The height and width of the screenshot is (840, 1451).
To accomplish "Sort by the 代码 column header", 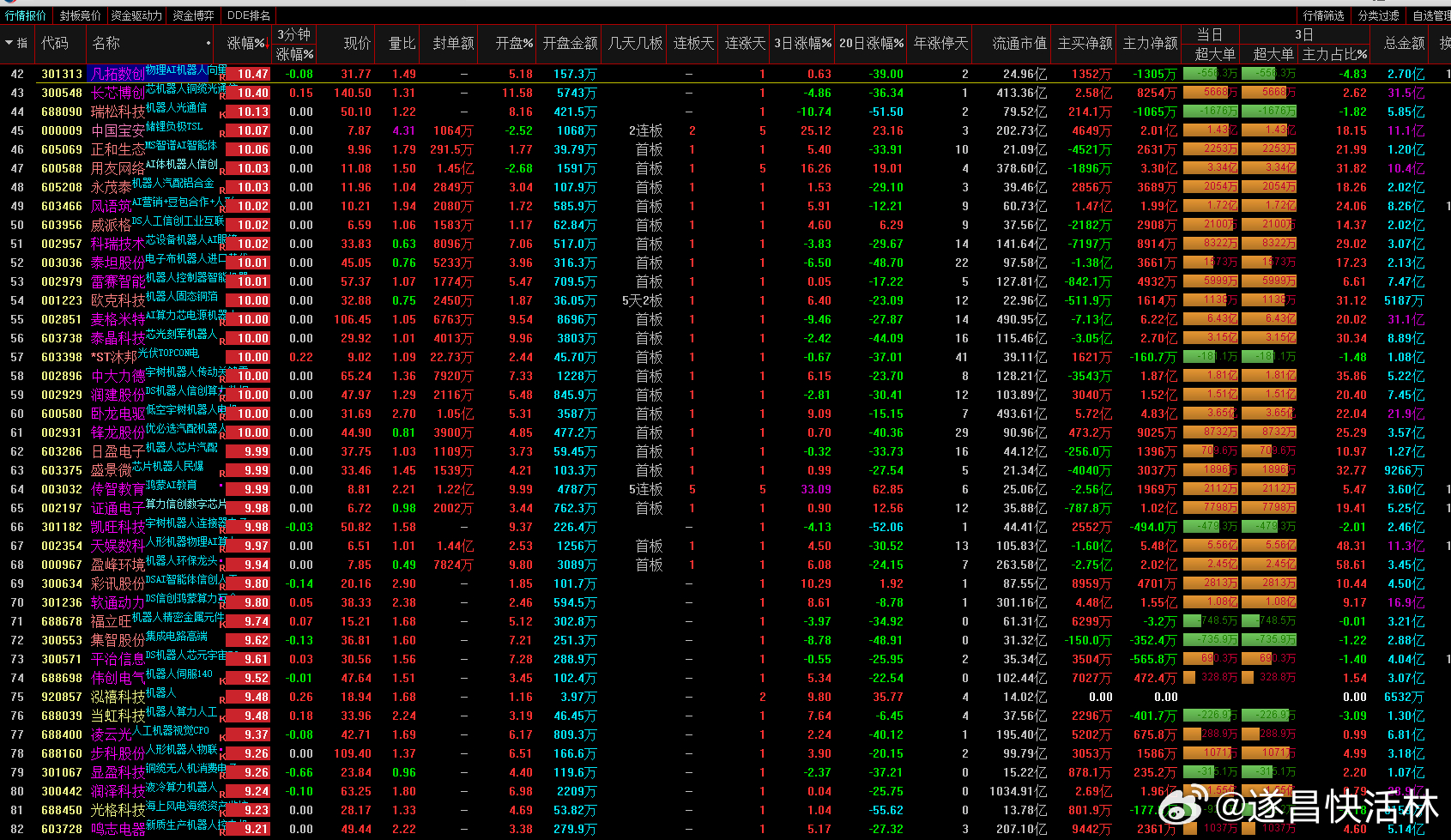I will 55,43.
